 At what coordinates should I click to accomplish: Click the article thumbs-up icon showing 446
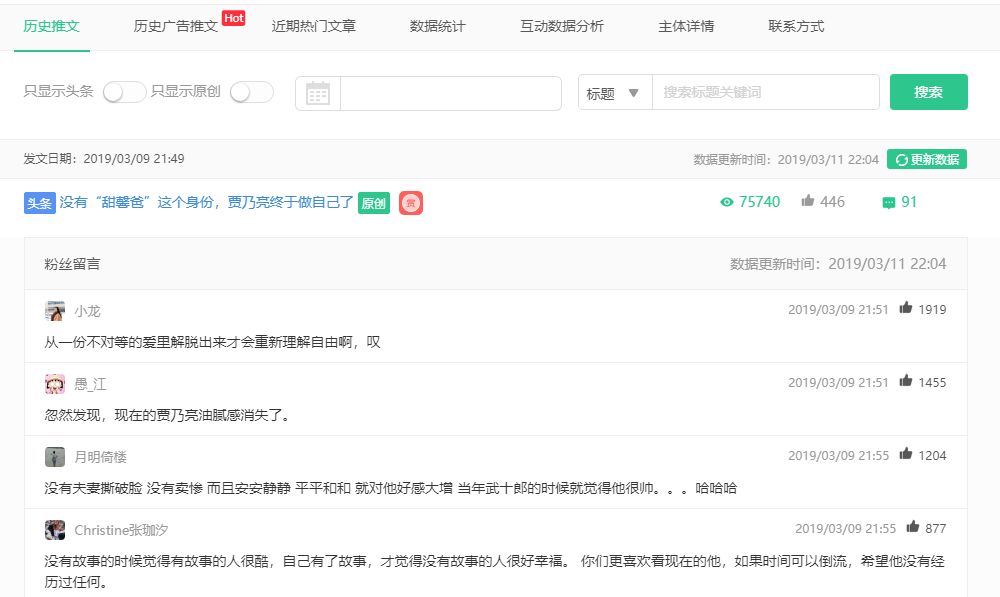pyautogui.click(x=807, y=201)
